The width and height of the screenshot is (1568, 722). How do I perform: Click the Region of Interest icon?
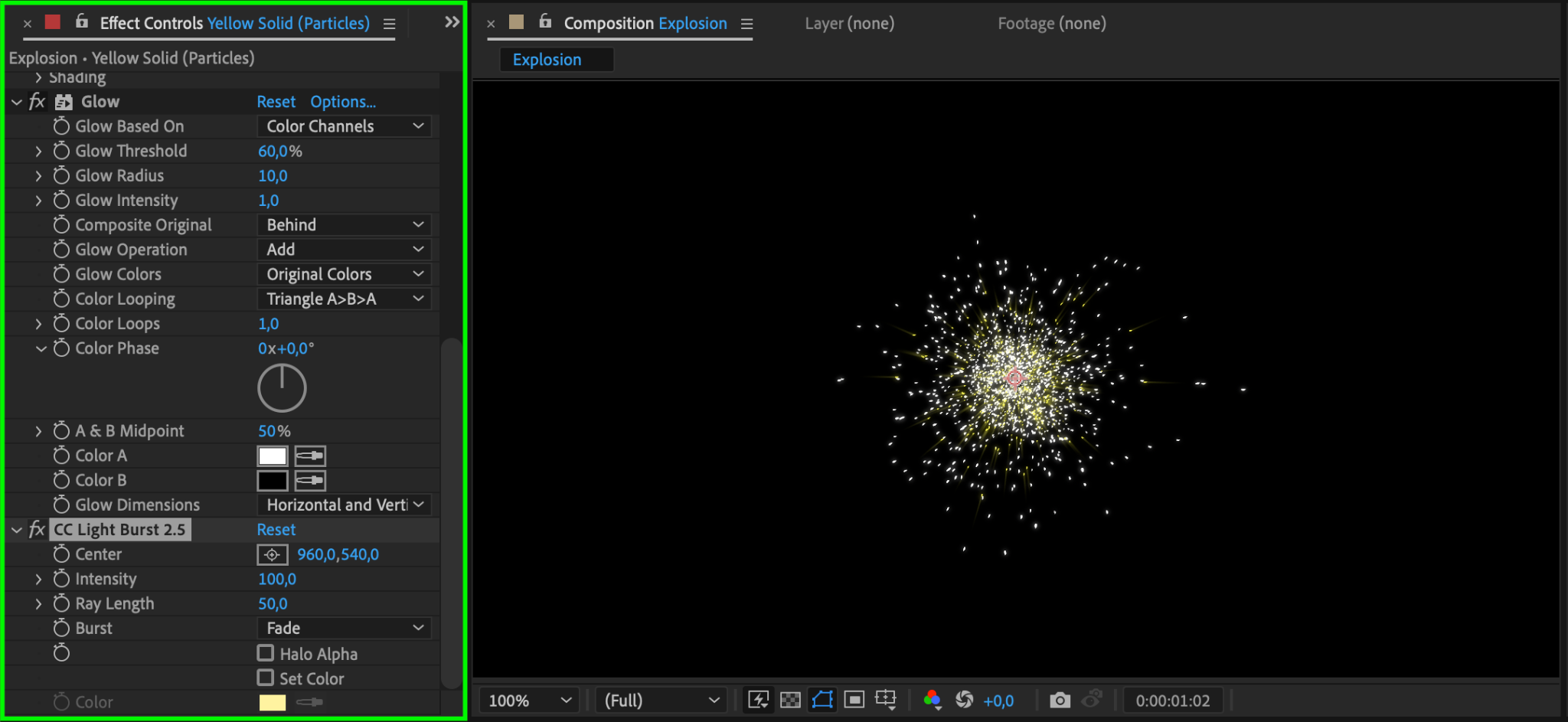coord(854,700)
